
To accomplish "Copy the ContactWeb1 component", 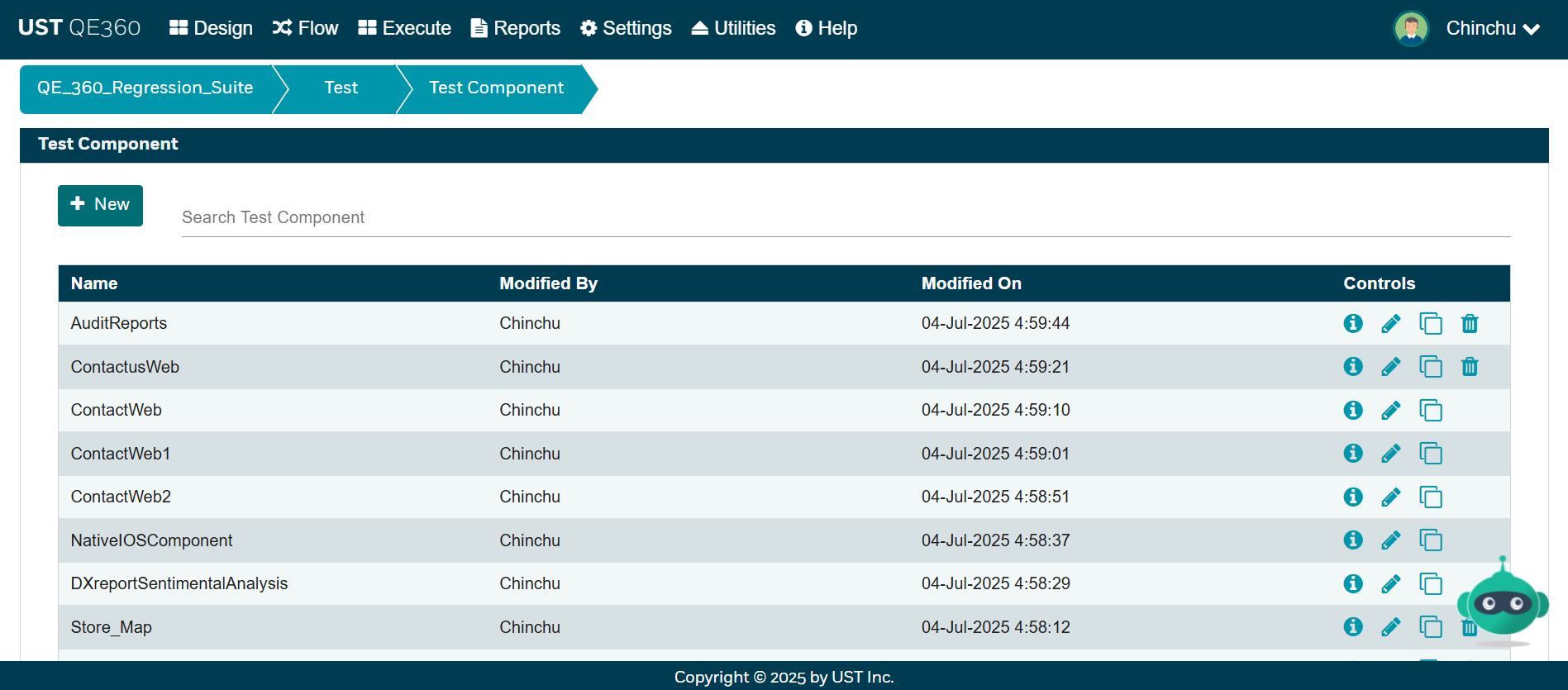I will [1430, 454].
